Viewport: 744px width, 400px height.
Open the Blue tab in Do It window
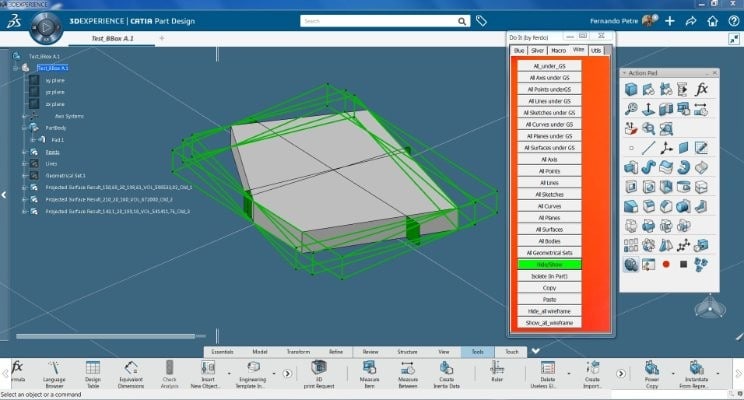(x=519, y=50)
